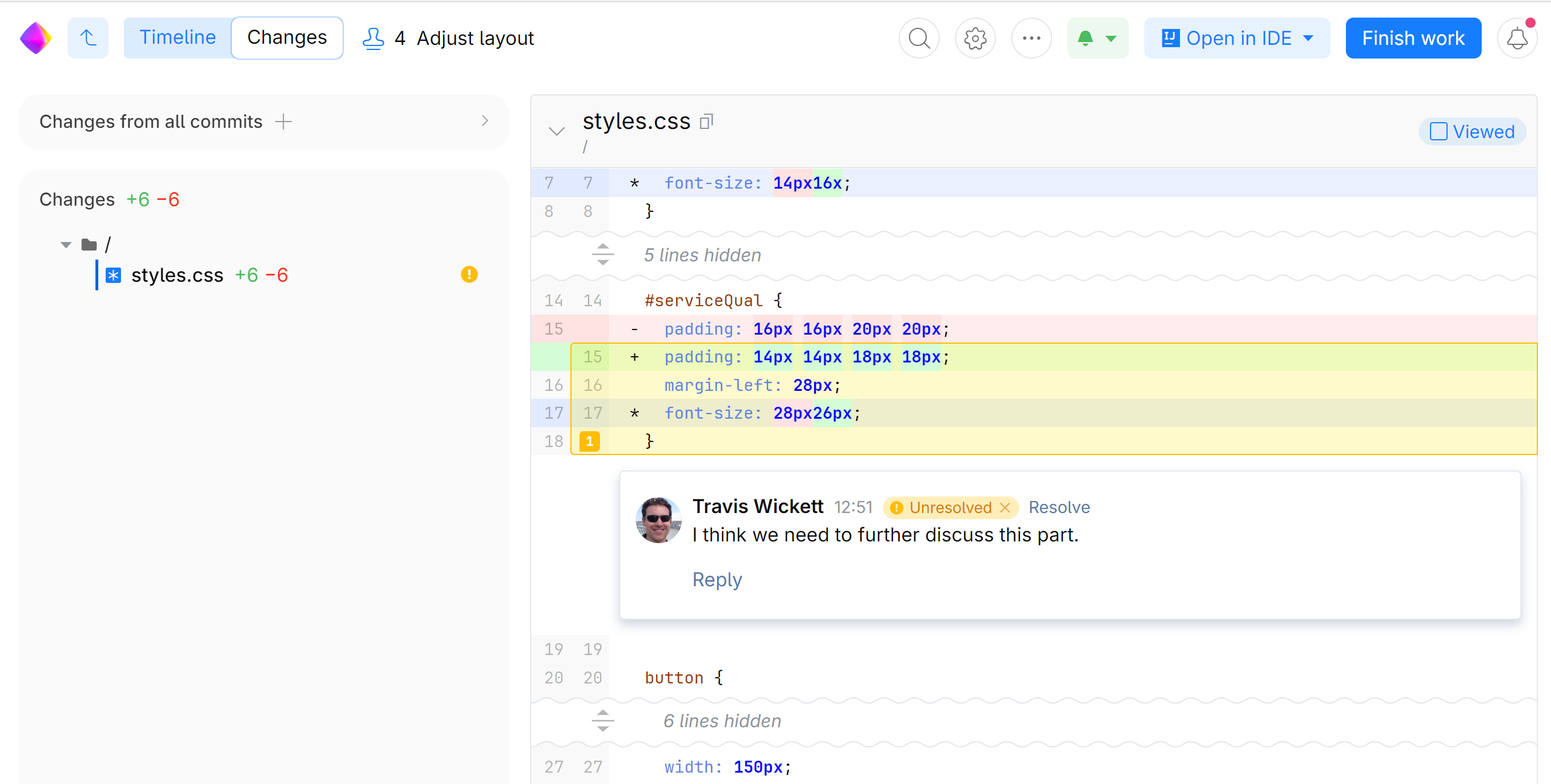Copy styles.css path icon
1551x784 pixels.
click(706, 122)
